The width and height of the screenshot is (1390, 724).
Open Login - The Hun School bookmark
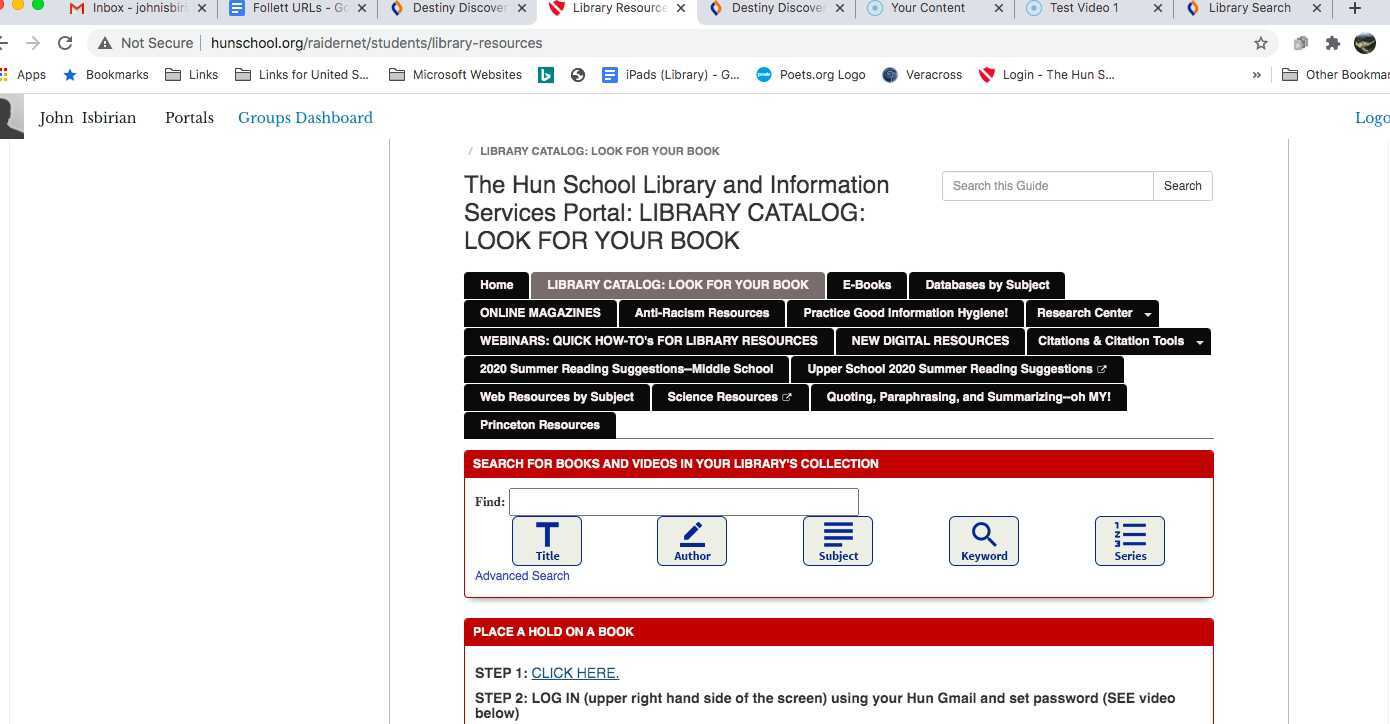[1047, 74]
